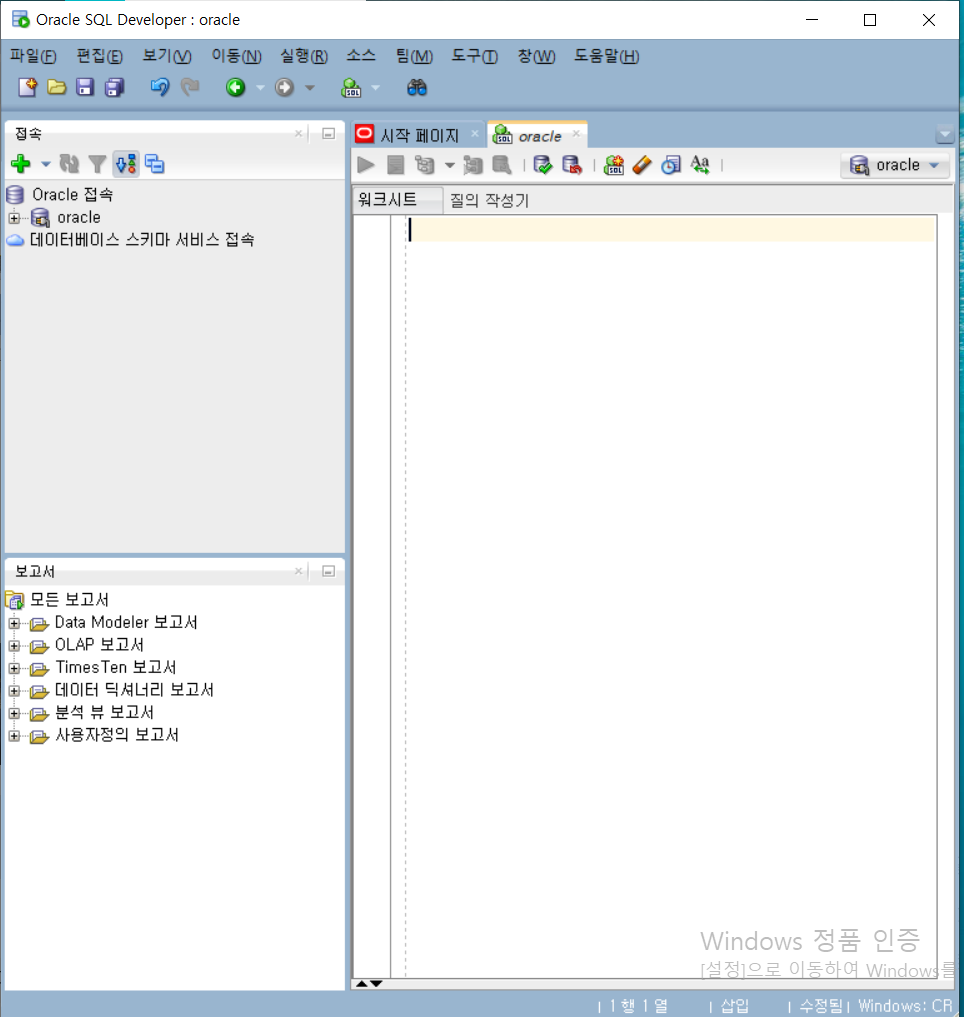Expand the oracle connection node

(14, 218)
